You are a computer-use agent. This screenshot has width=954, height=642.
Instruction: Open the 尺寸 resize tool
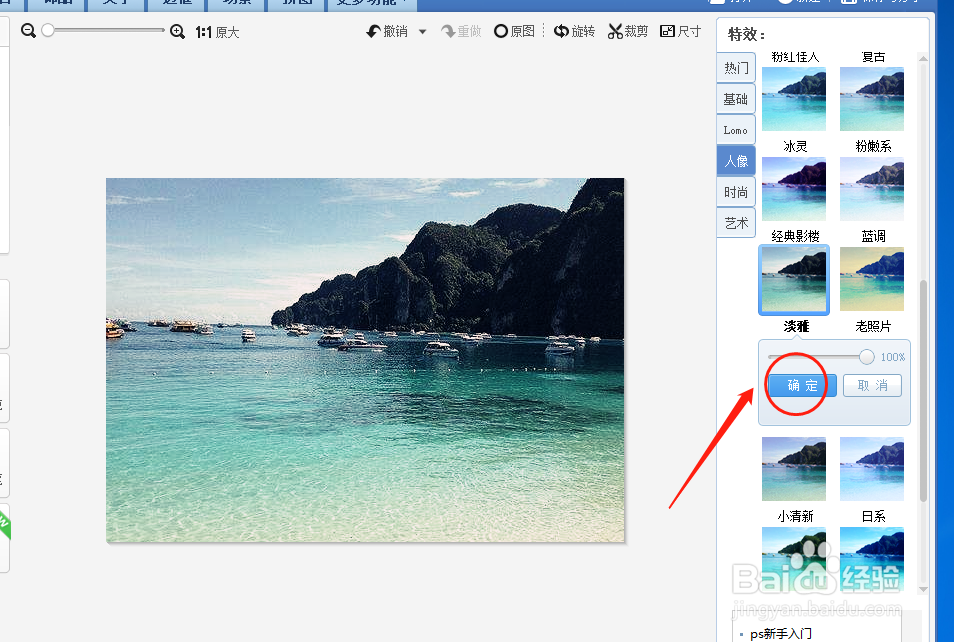point(681,31)
